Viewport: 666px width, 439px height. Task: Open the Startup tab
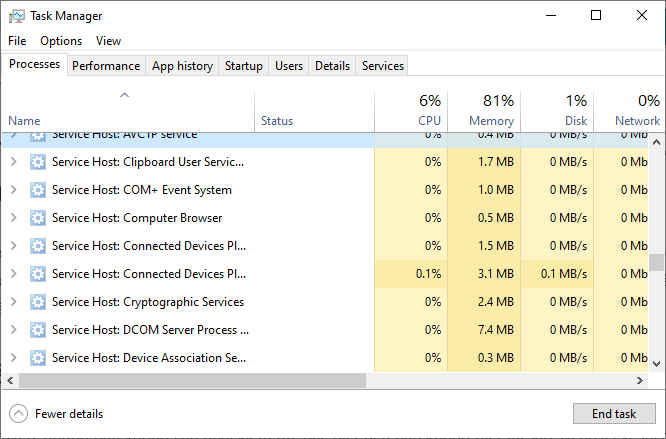pyautogui.click(x=243, y=66)
